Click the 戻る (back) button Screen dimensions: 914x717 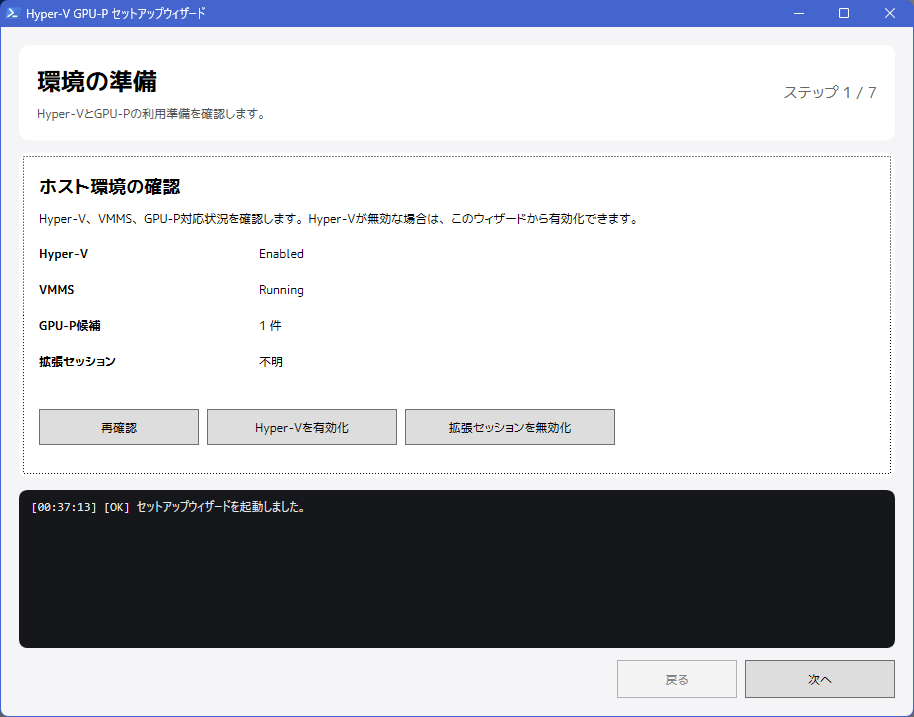pos(677,679)
